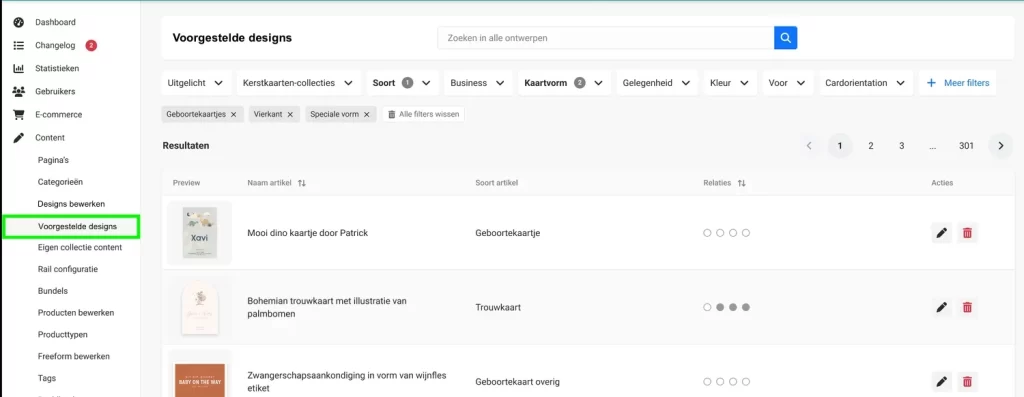Go to results page 2
Screen dimensions: 1024x397
(871, 146)
